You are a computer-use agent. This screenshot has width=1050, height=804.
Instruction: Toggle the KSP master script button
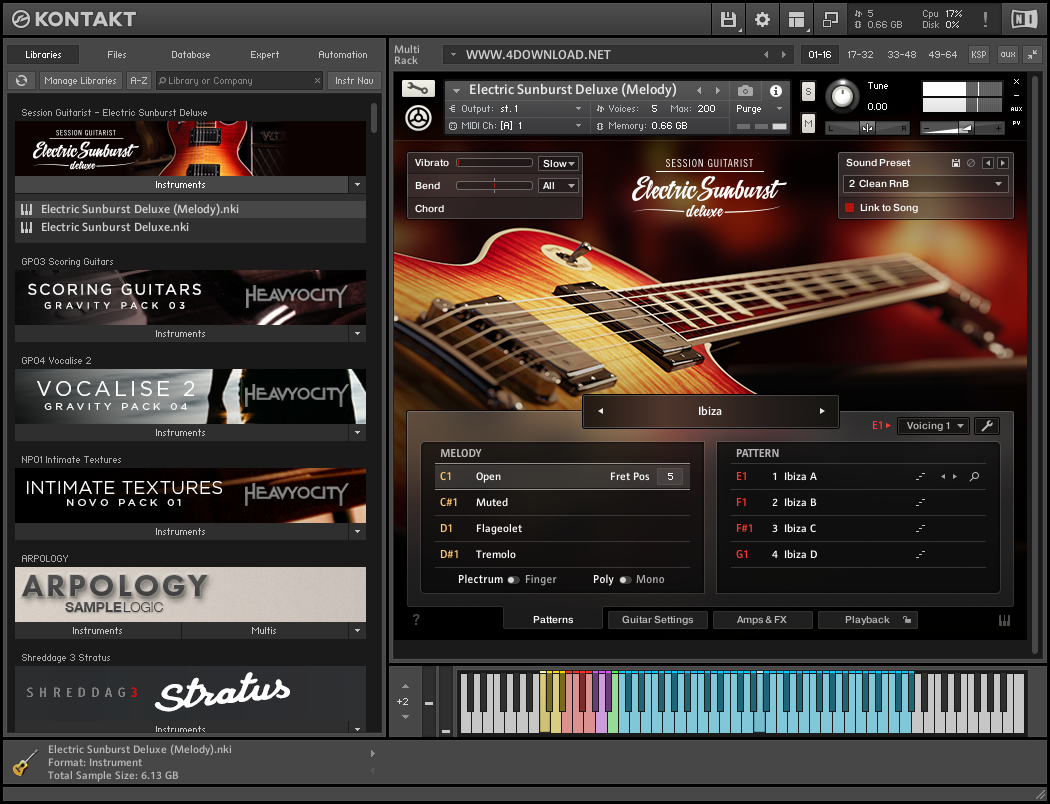(978, 55)
